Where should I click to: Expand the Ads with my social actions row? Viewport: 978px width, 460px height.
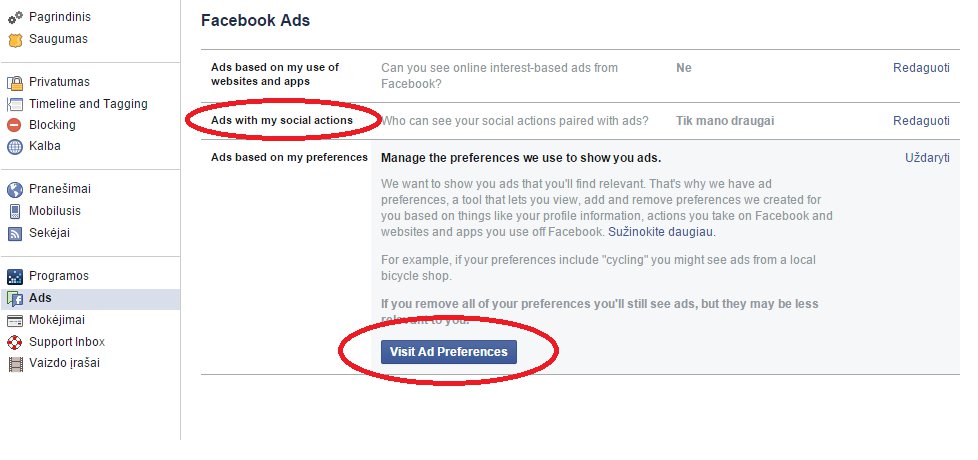tap(580, 121)
